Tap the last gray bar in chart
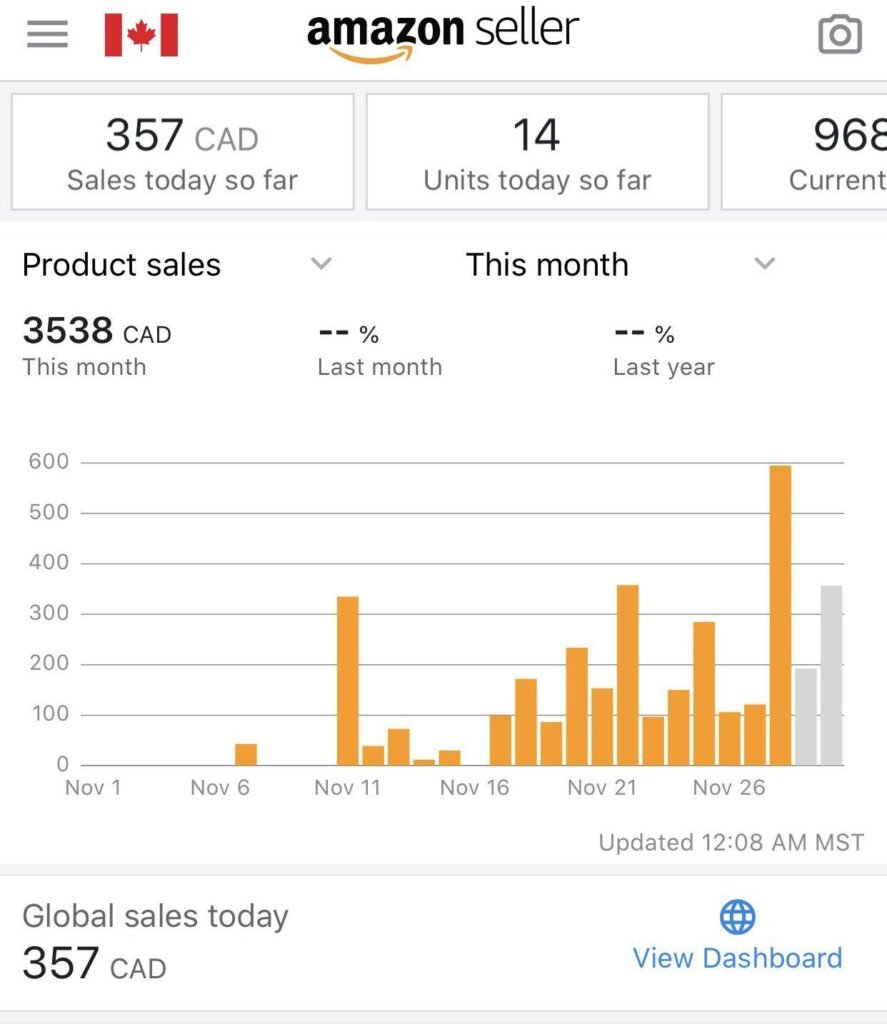Image resolution: width=887 pixels, height=1024 pixels. click(x=831, y=675)
